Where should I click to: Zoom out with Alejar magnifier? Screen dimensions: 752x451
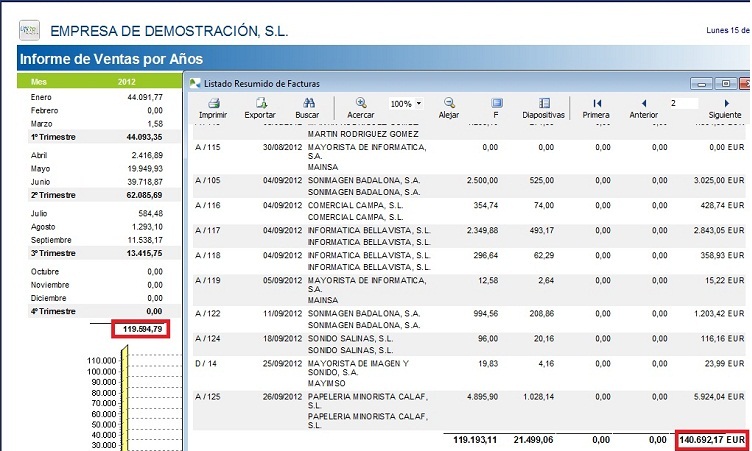click(x=449, y=103)
